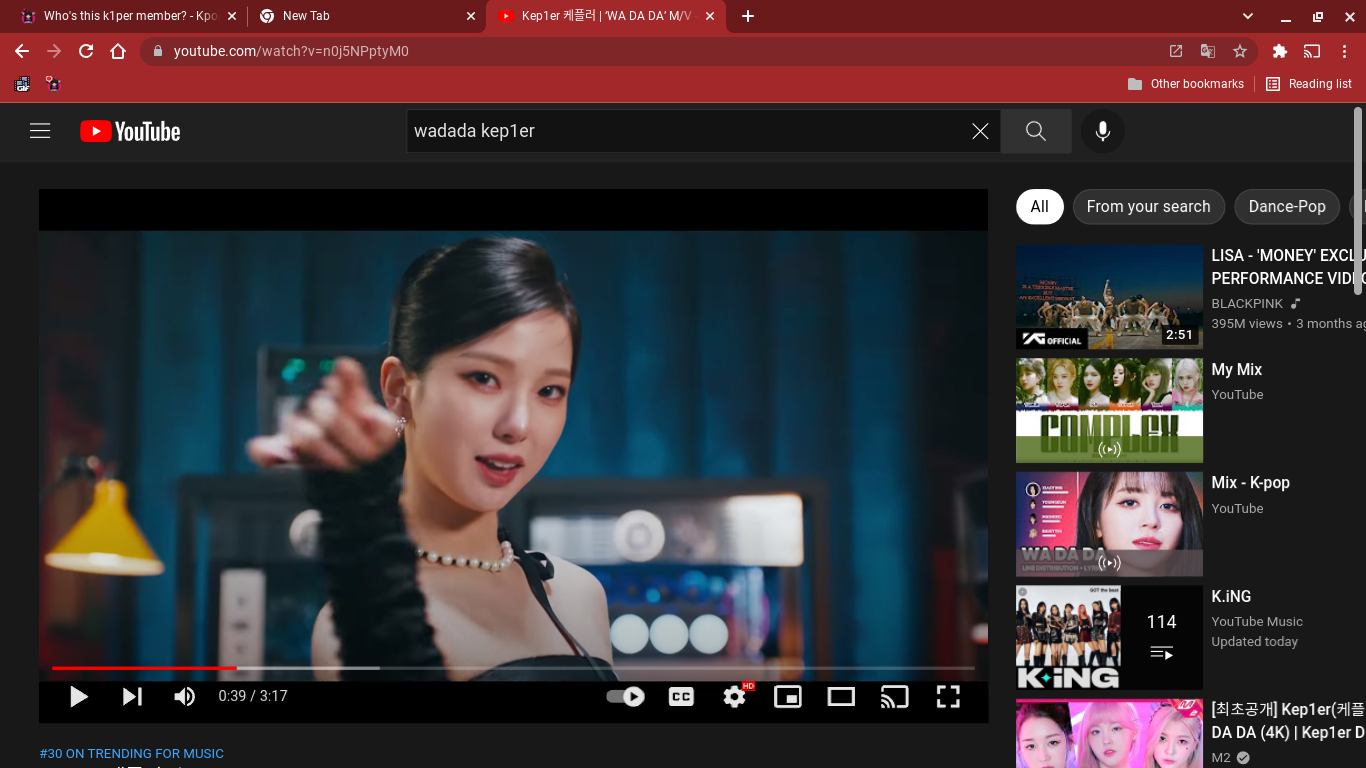Viewport: 1366px width, 768px height.
Task: Select the Dance-Pop chip
Action: point(1287,207)
